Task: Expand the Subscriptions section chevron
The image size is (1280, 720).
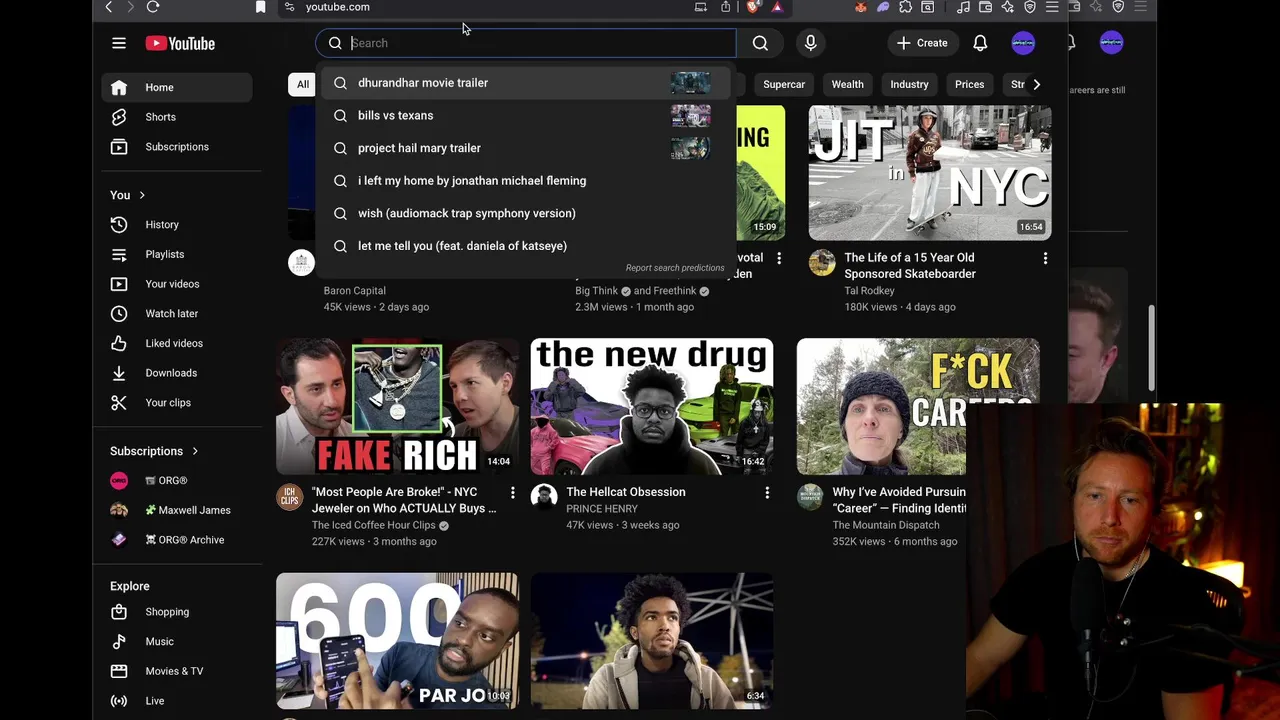Action: coord(195,451)
